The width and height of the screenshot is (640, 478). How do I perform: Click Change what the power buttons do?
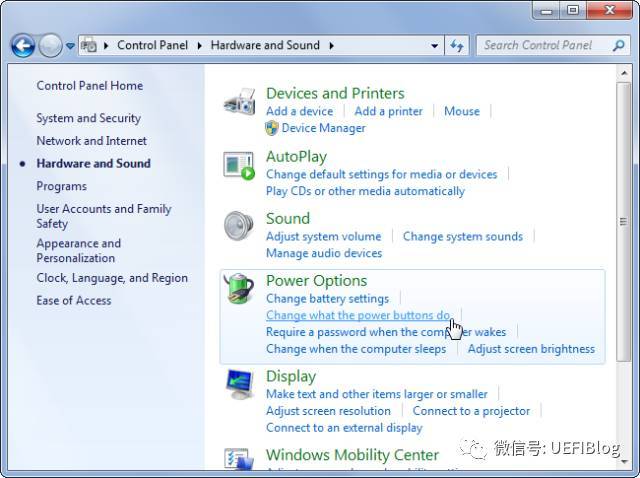pyautogui.click(x=358, y=315)
